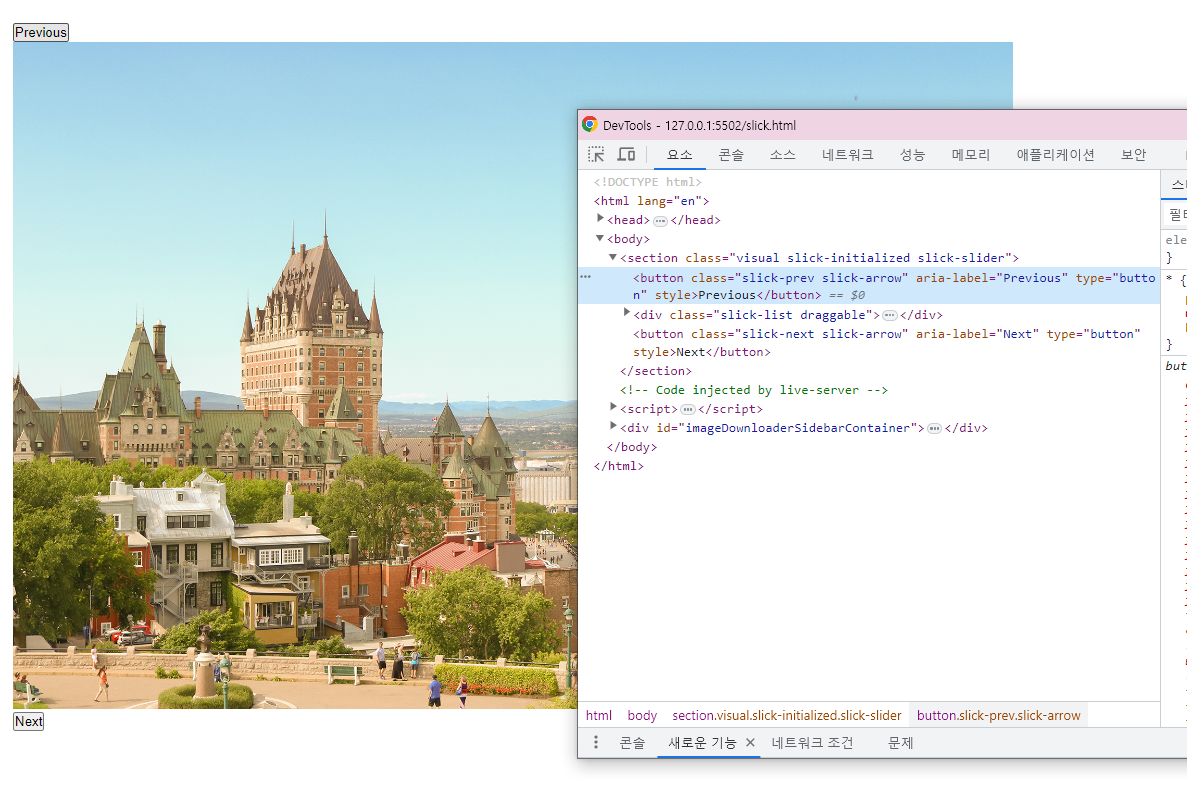Click the ellipsis inside script tag

click(687, 410)
